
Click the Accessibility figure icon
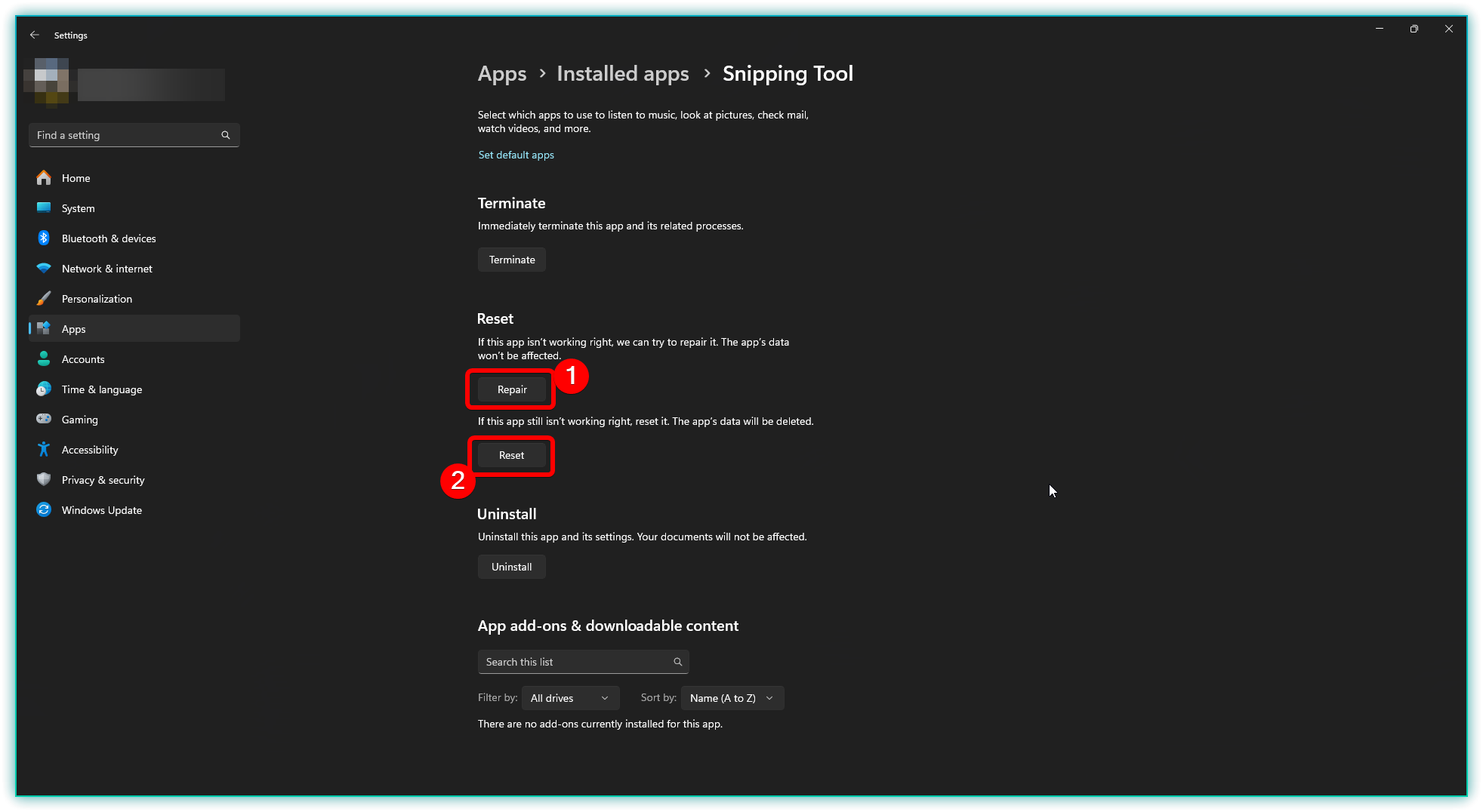point(44,450)
